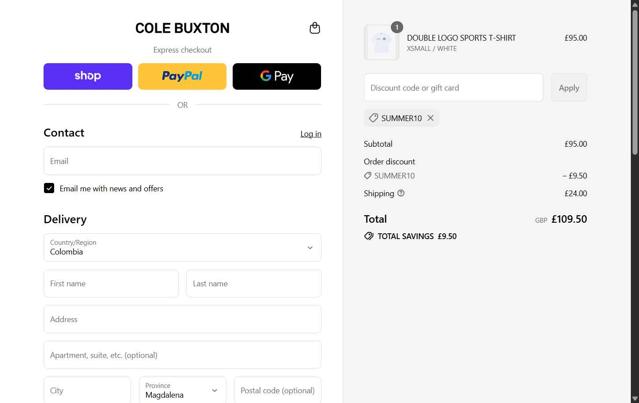Open the shopping bag cart icon
This screenshot has width=639, height=403.
(315, 28)
